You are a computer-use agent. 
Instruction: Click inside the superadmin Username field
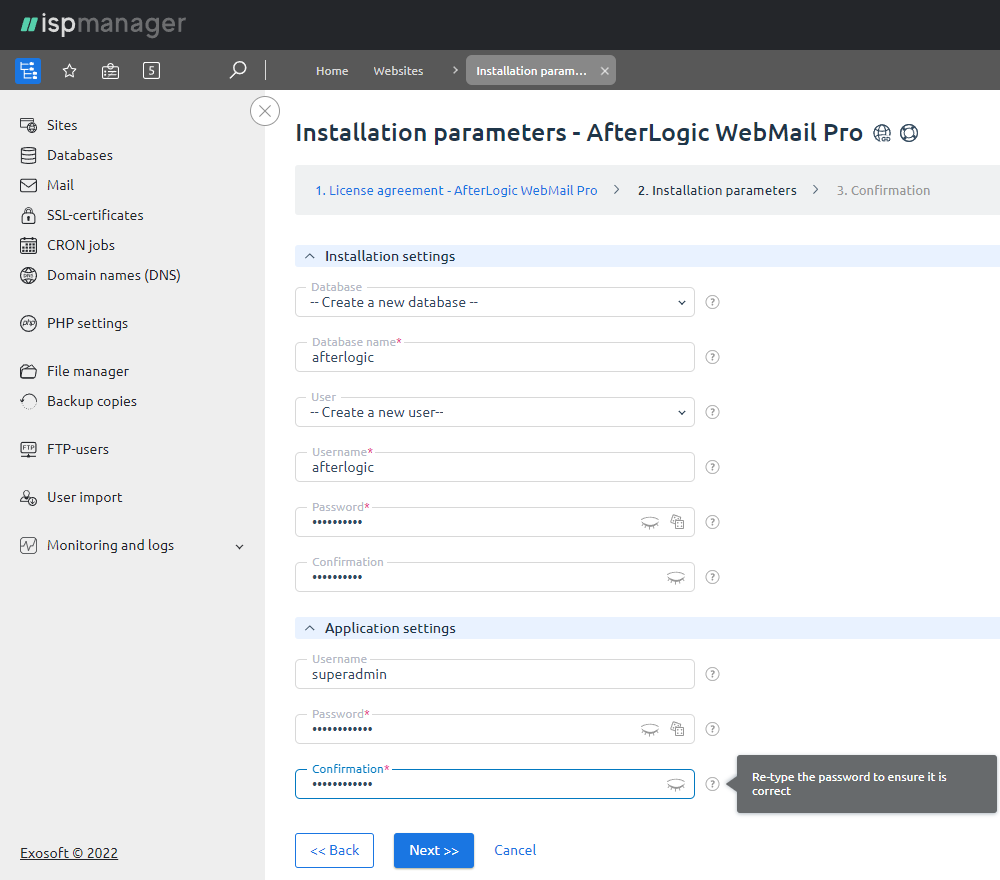point(495,674)
